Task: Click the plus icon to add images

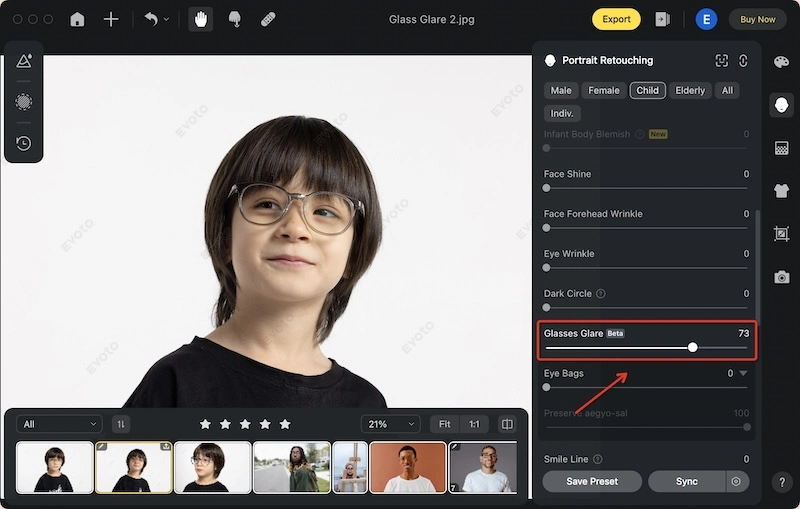Action: 111,19
